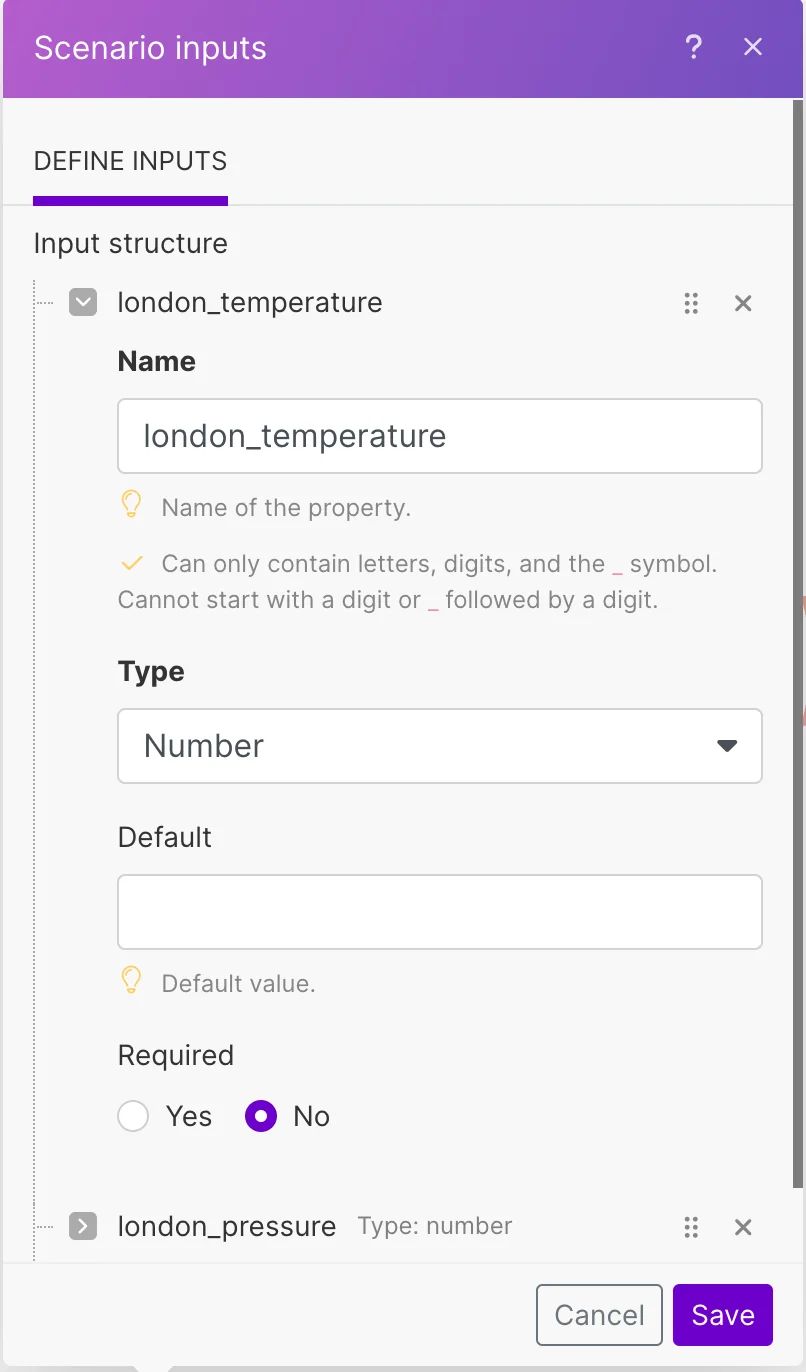This screenshot has height=1372, width=806.
Task: Click the london_pressure tree row label
Action: tap(227, 1227)
